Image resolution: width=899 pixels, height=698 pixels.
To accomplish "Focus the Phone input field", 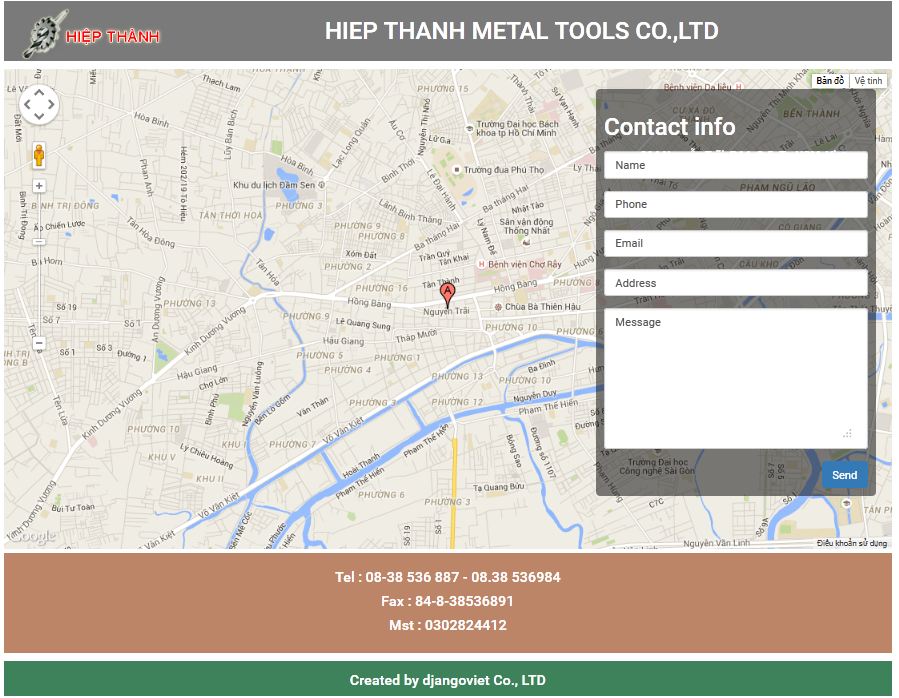I will [735, 204].
